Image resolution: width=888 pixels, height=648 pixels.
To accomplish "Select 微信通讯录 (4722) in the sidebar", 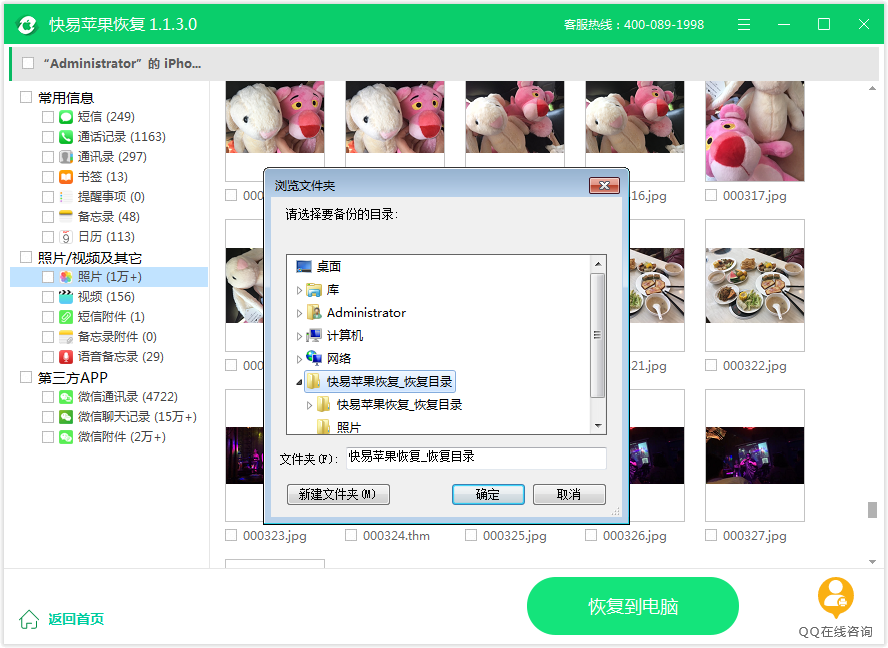I will coord(127,397).
